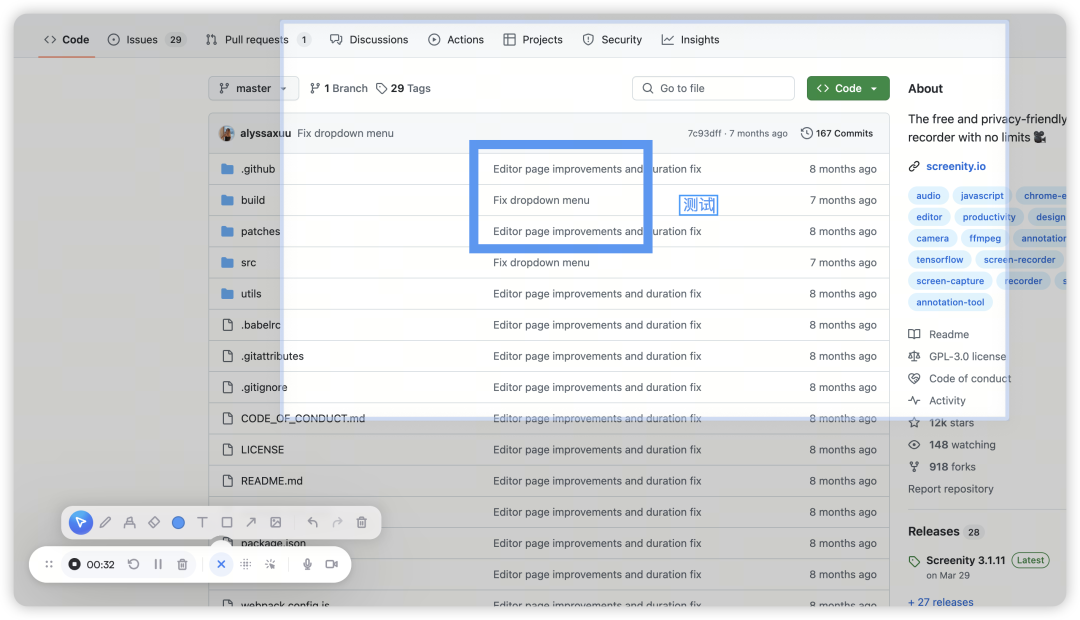Open the patches folder
Screen dimensions: 1080x620
260,231
